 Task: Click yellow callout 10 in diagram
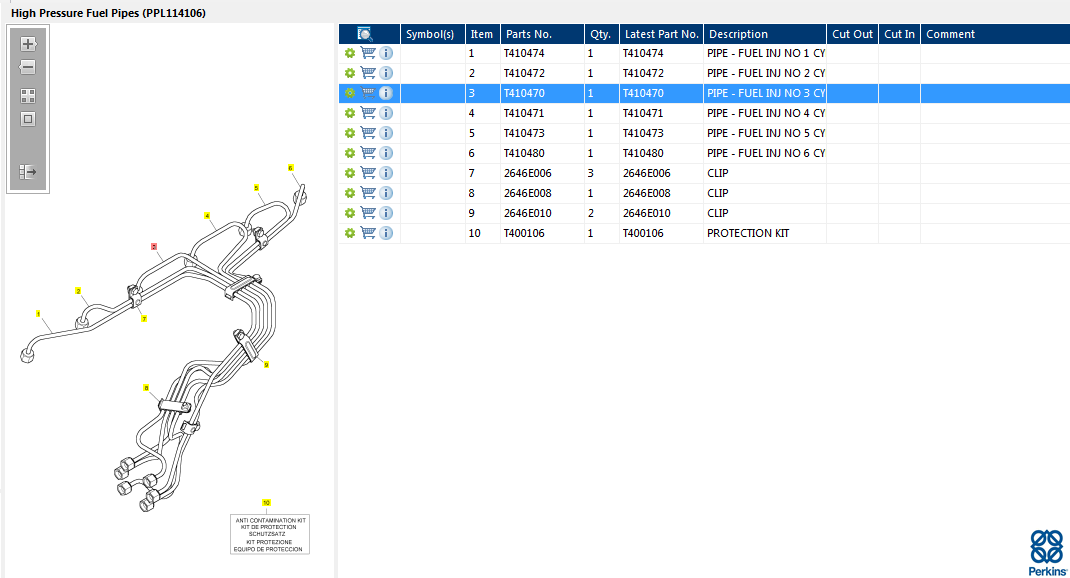pos(266,502)
